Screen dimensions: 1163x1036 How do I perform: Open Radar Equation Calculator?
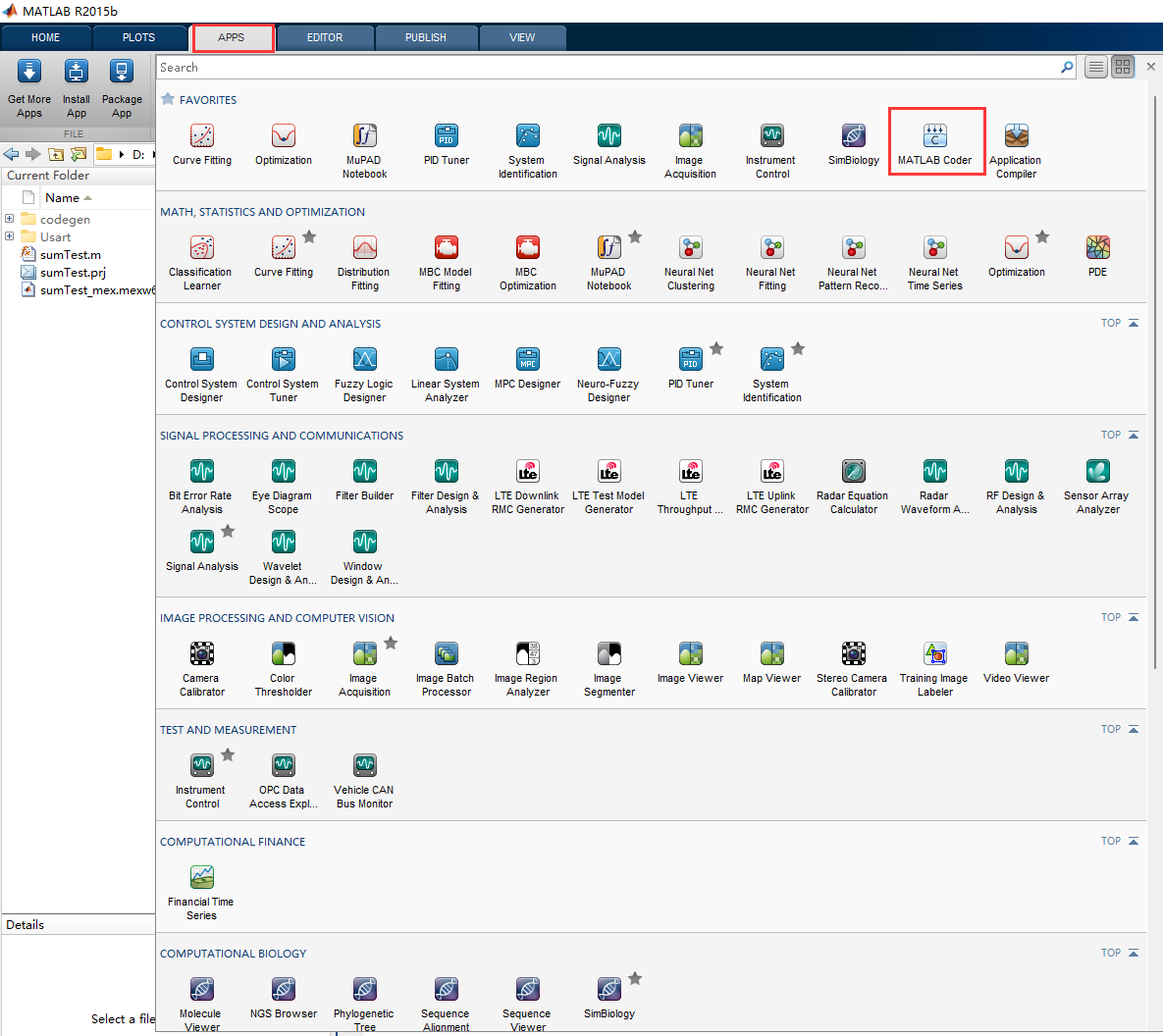[x=853, y=487]
